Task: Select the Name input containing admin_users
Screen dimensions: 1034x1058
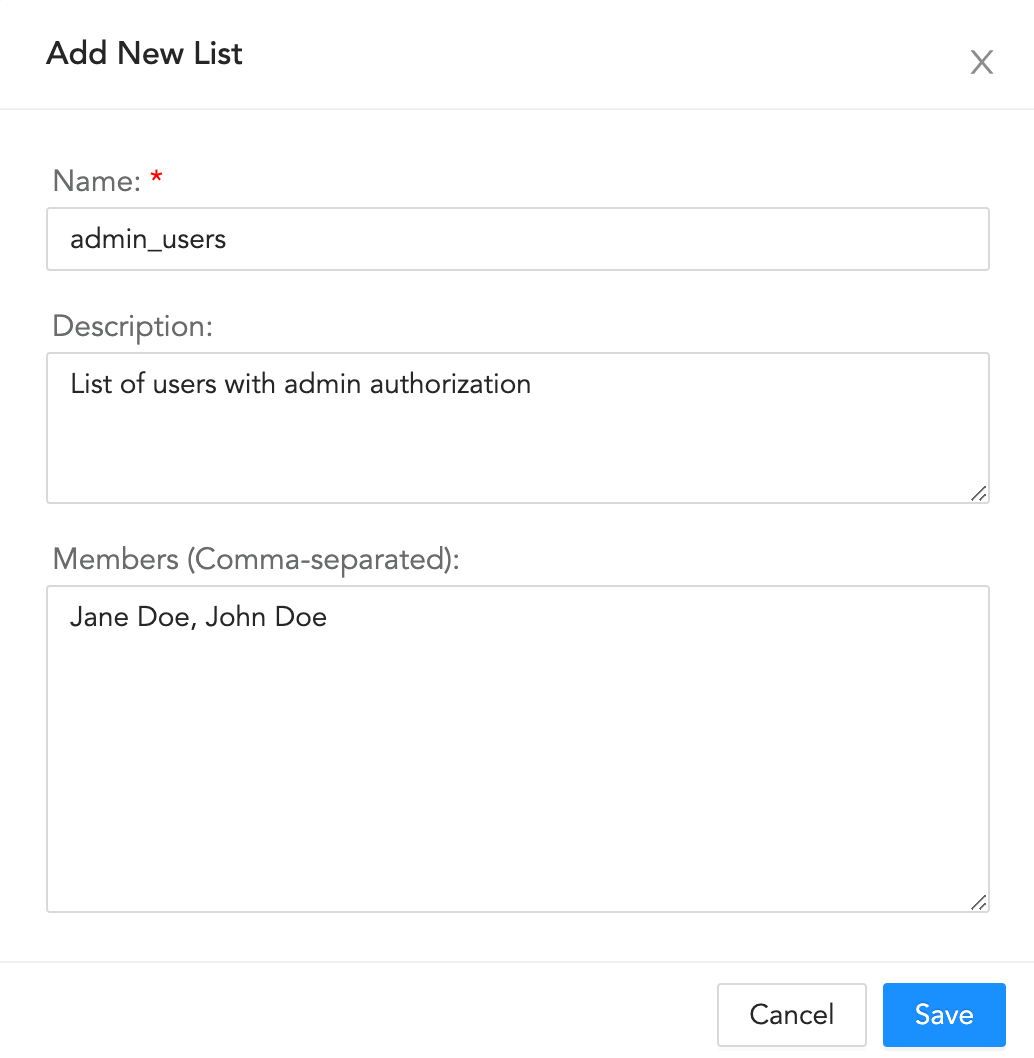Action: tap(517, 239)
